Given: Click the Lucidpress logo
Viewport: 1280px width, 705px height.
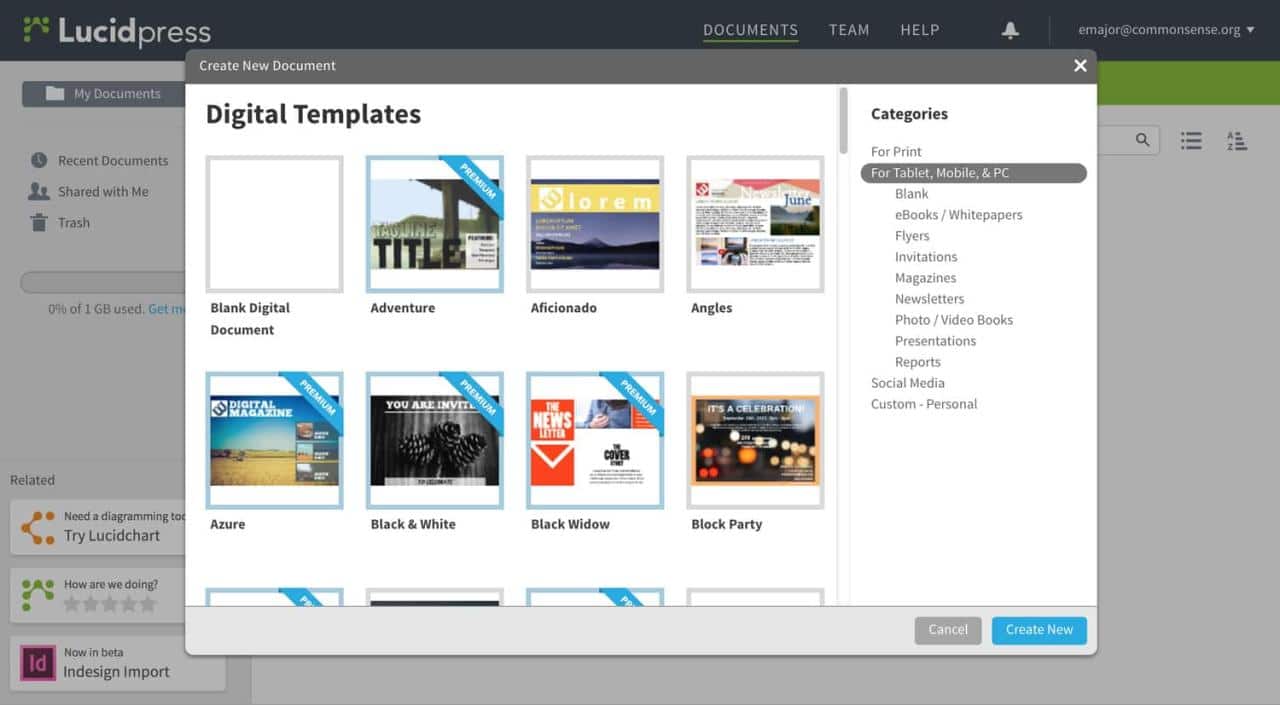Looking at the screenshot, I should [117, 30].
